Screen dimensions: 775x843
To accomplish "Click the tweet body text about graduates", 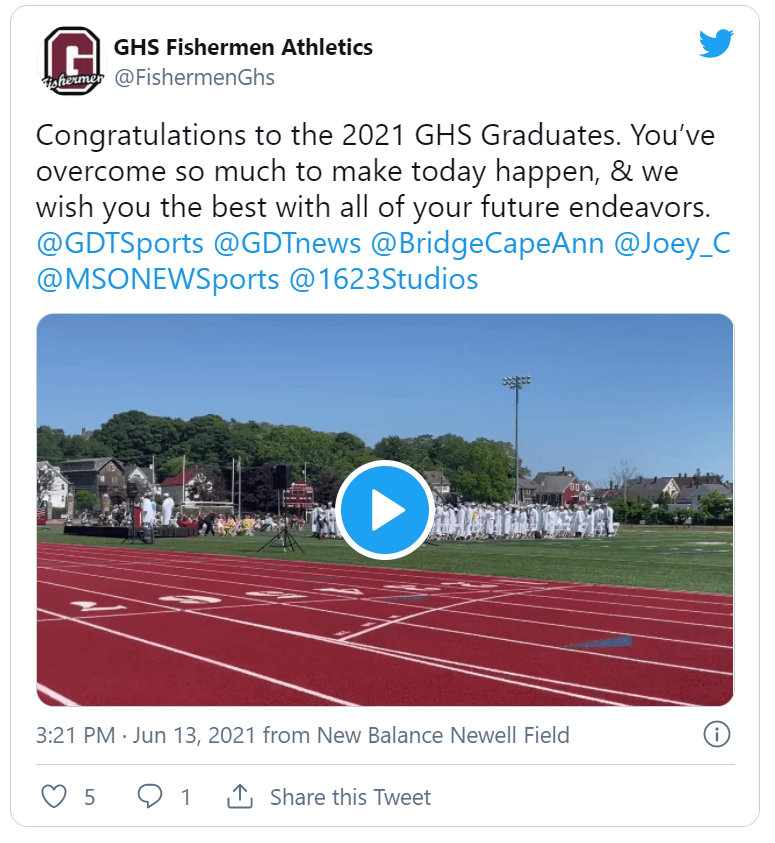I will pyautogui.click(x=375, y=172).
